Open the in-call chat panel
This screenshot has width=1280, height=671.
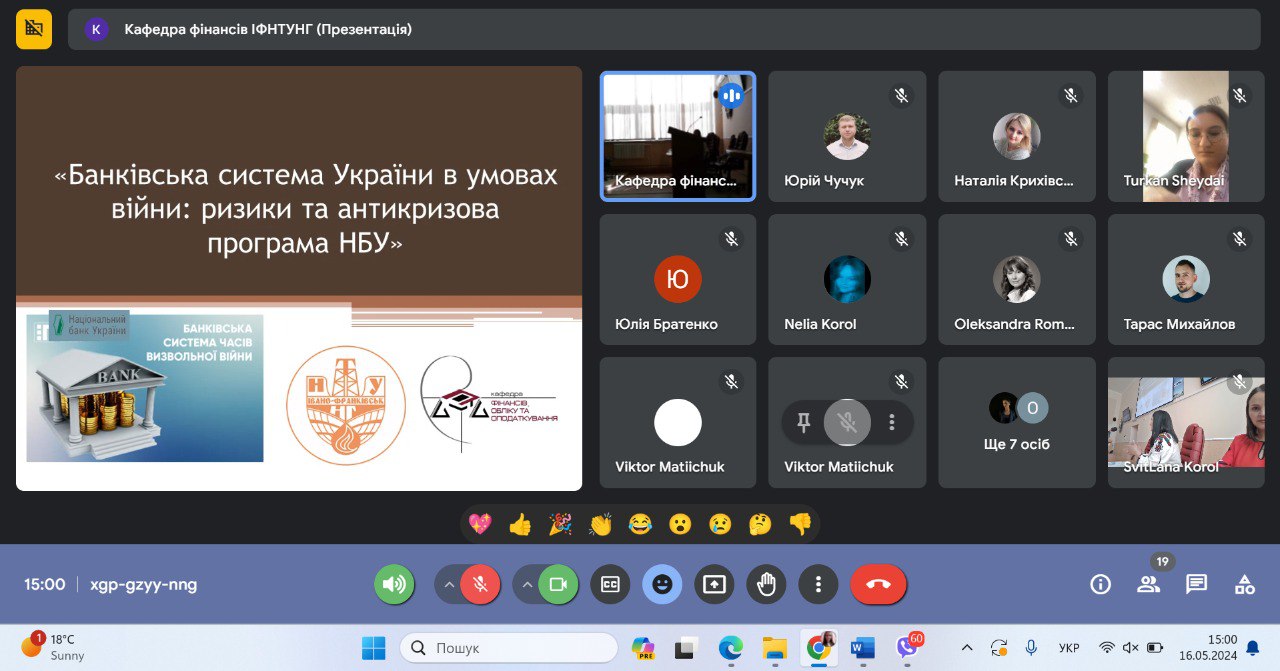coord(1196,584)
